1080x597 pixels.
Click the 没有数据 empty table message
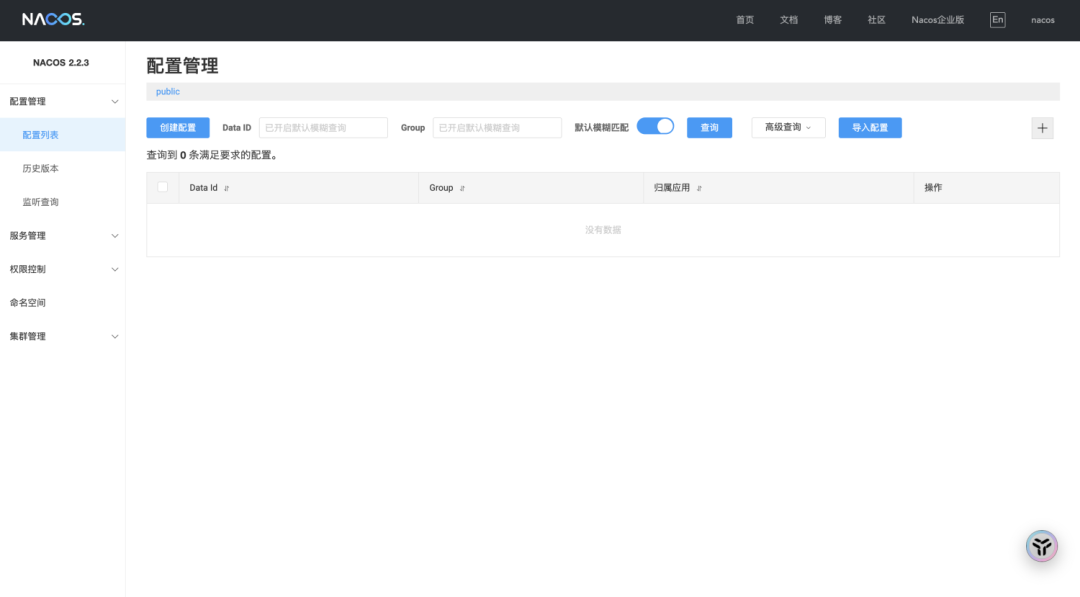[x=603, y=230]
